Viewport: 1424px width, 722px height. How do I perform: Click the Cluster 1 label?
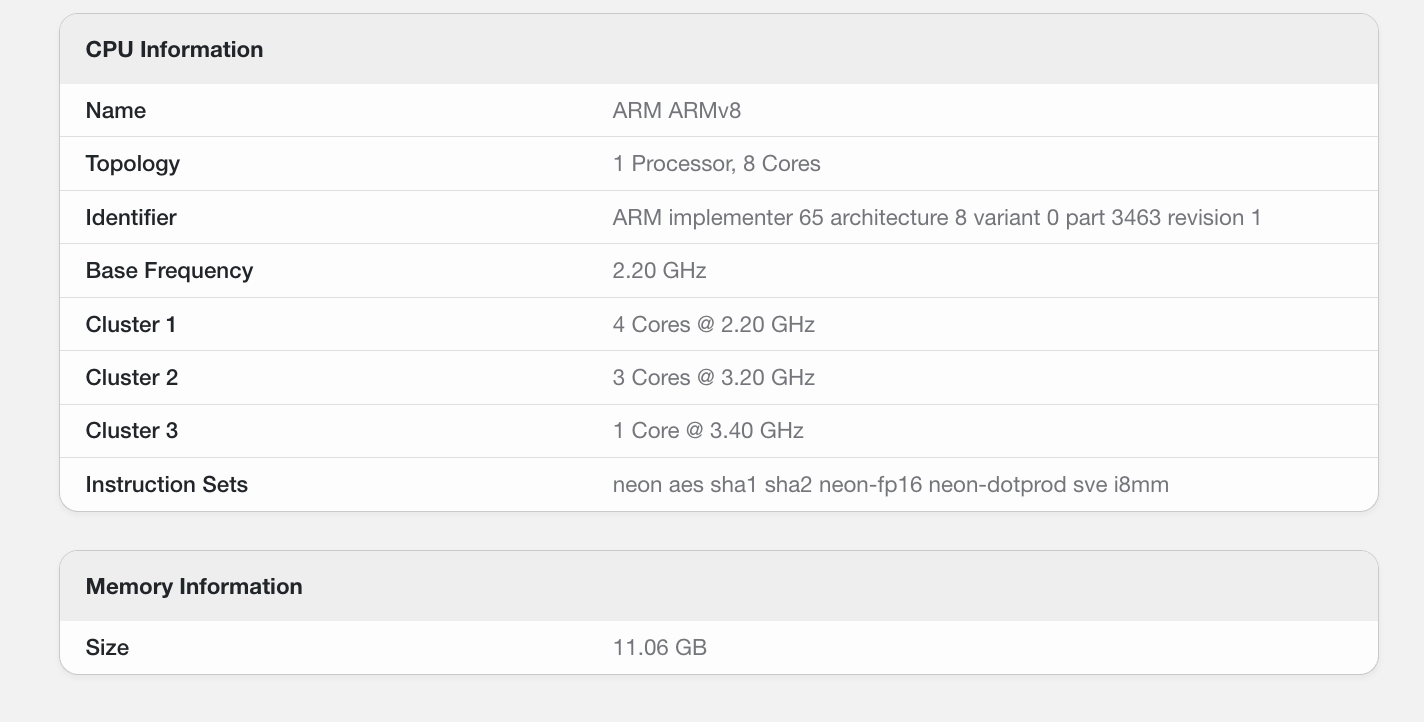[131, 325]
